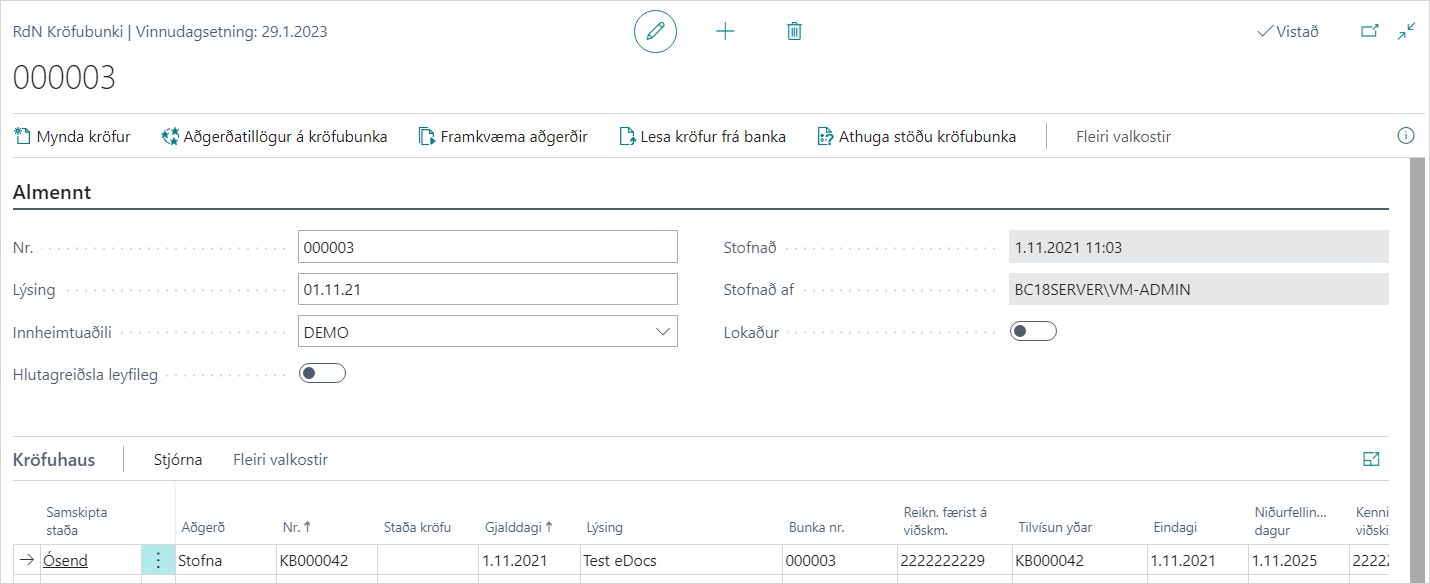Select Mynda kröfur action
The height and width of the screenshot is (584, 1430).
click(73, 136)
